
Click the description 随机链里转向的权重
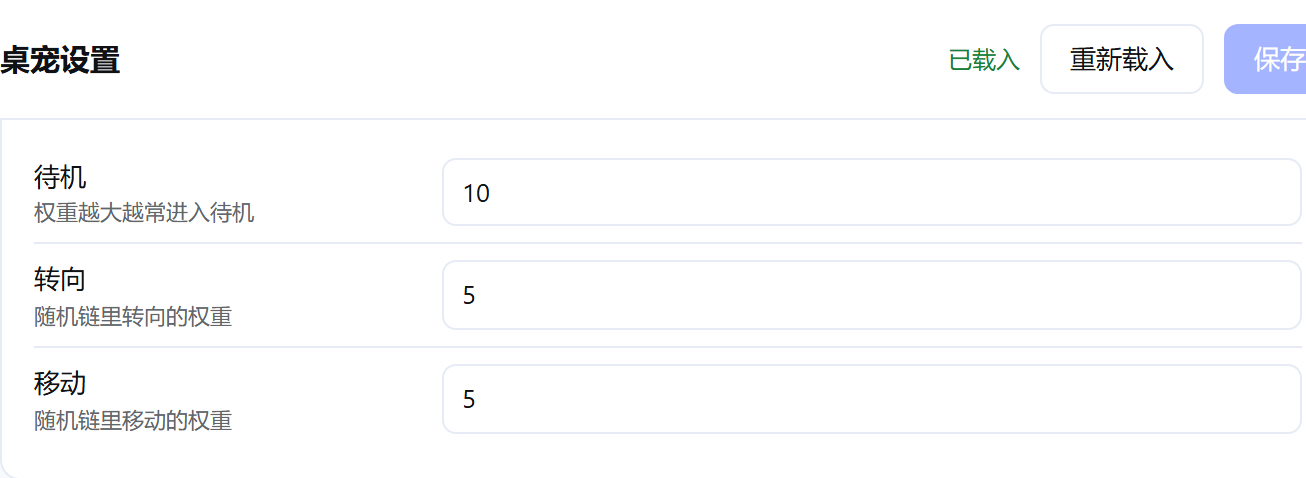coord(133,317)
